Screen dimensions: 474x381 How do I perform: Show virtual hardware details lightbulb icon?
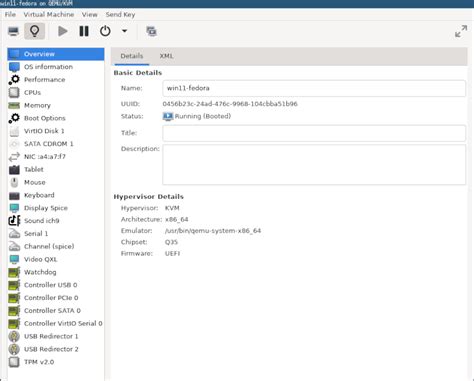[x=34, y=31]
